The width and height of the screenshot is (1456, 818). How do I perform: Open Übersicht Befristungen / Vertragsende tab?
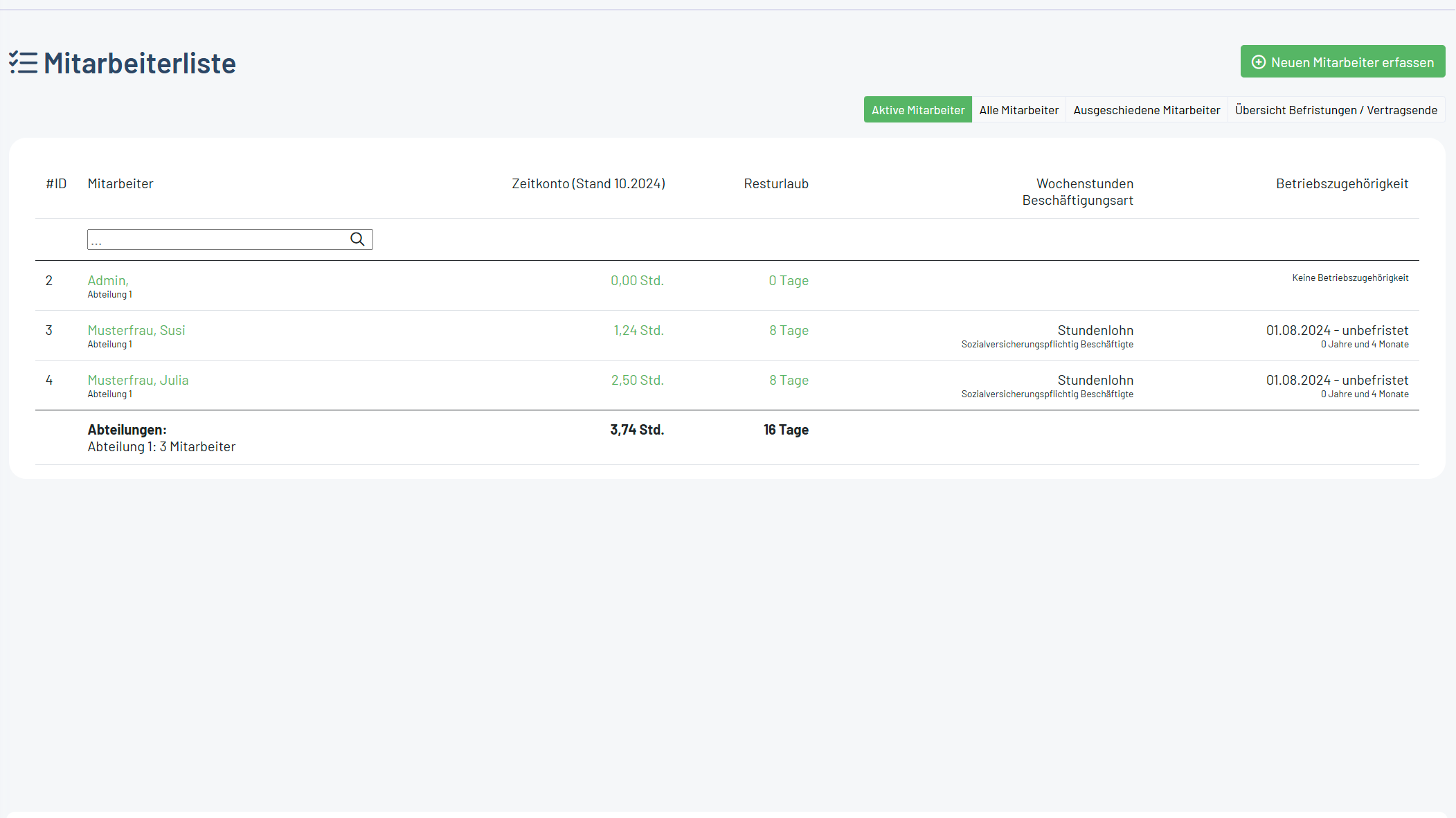point(1336,110)
